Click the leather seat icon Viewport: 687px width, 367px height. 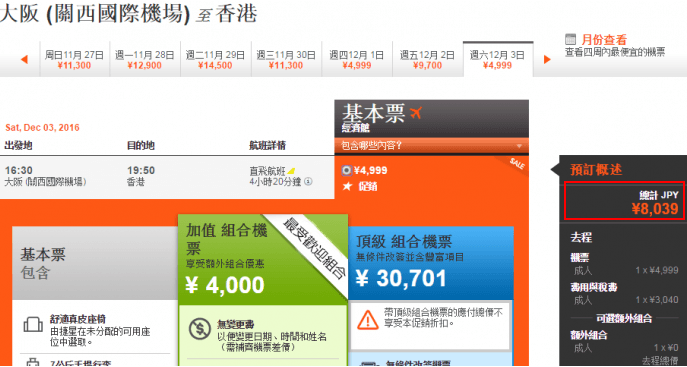[x=33, y=325]
